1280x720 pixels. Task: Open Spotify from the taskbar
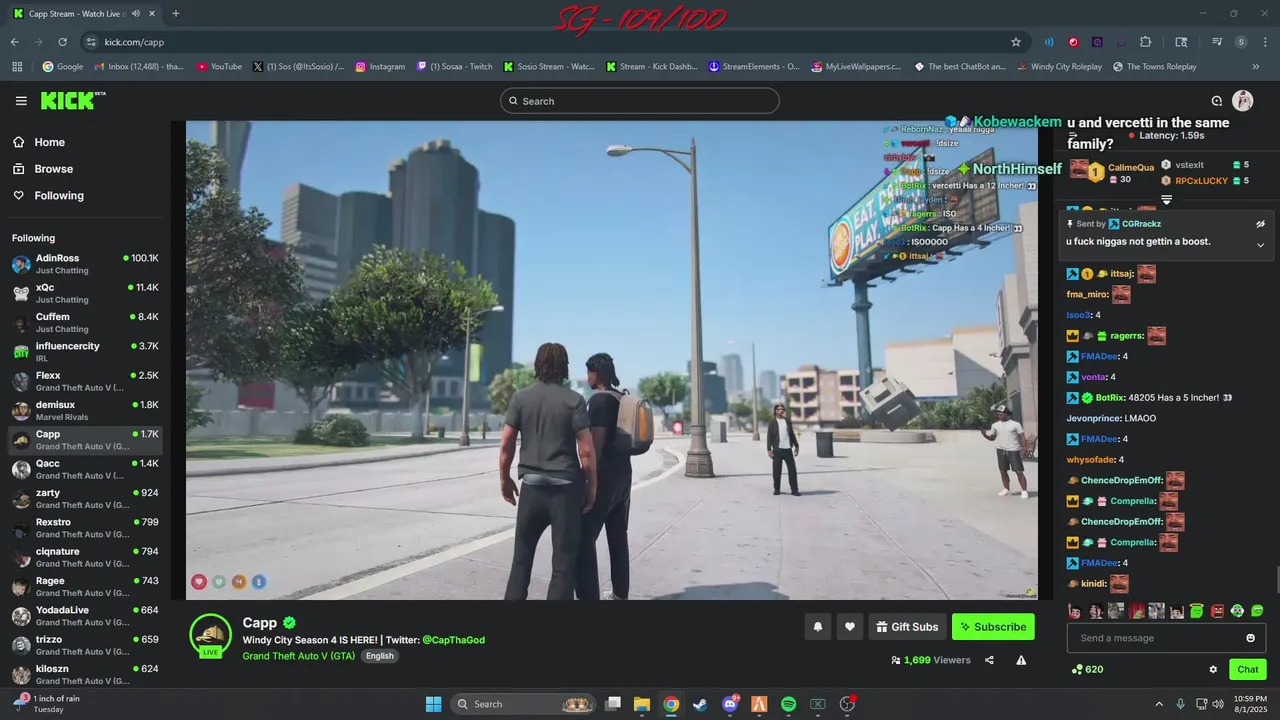(788, 704)
